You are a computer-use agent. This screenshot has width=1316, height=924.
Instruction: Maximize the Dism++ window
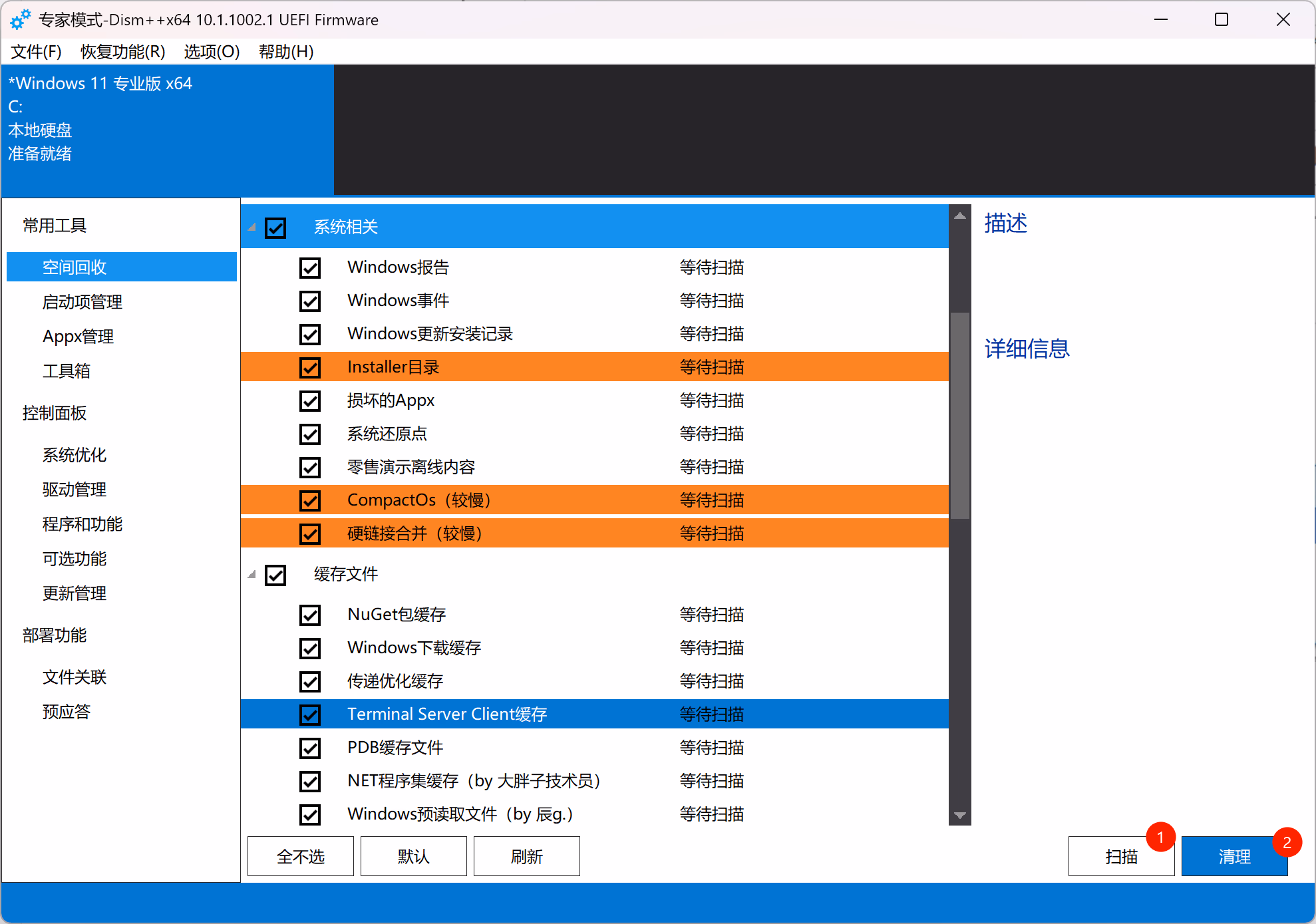coord(1222,20)
